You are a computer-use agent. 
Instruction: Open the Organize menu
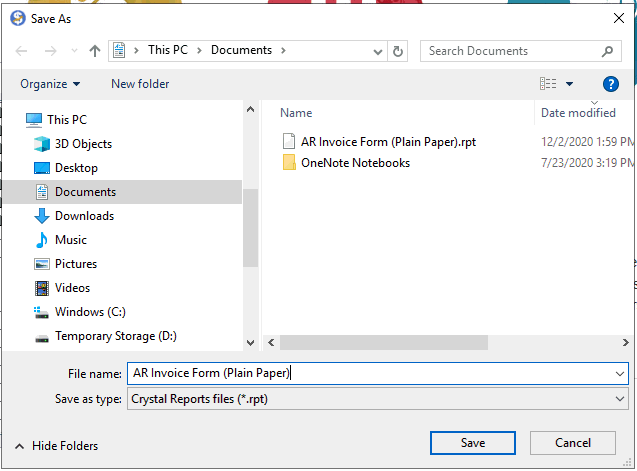50,85
